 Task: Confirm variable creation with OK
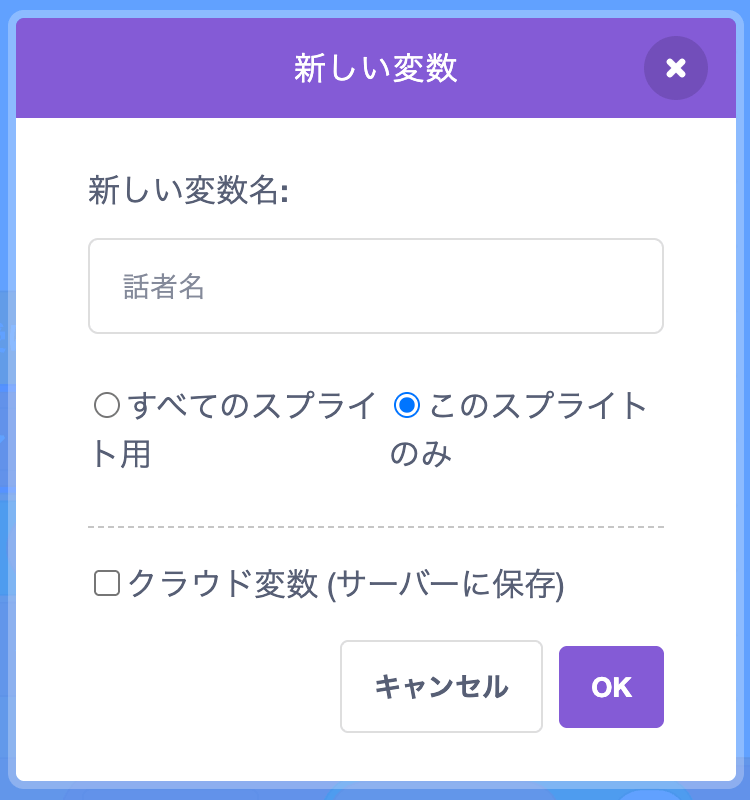pos(611,687)
